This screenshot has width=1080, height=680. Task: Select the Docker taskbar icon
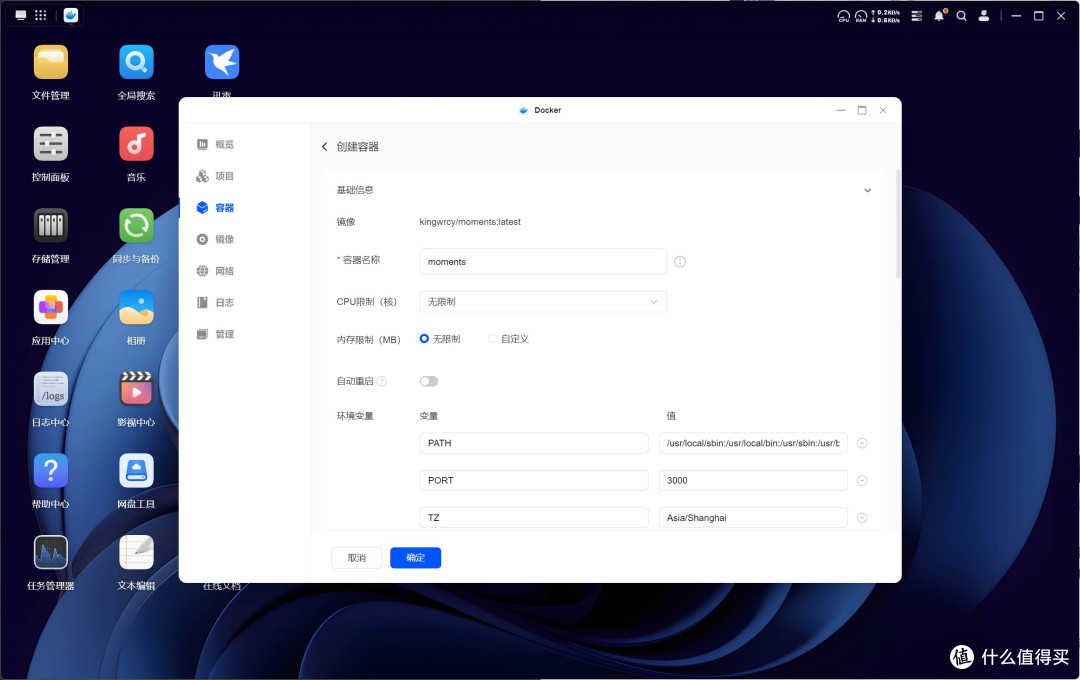pos(71,15)
